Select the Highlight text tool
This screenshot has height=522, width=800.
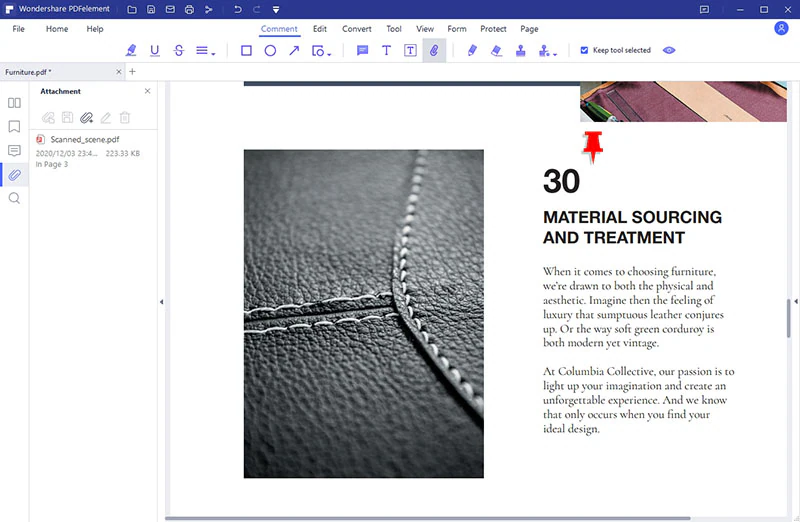[x=131, y=50]
